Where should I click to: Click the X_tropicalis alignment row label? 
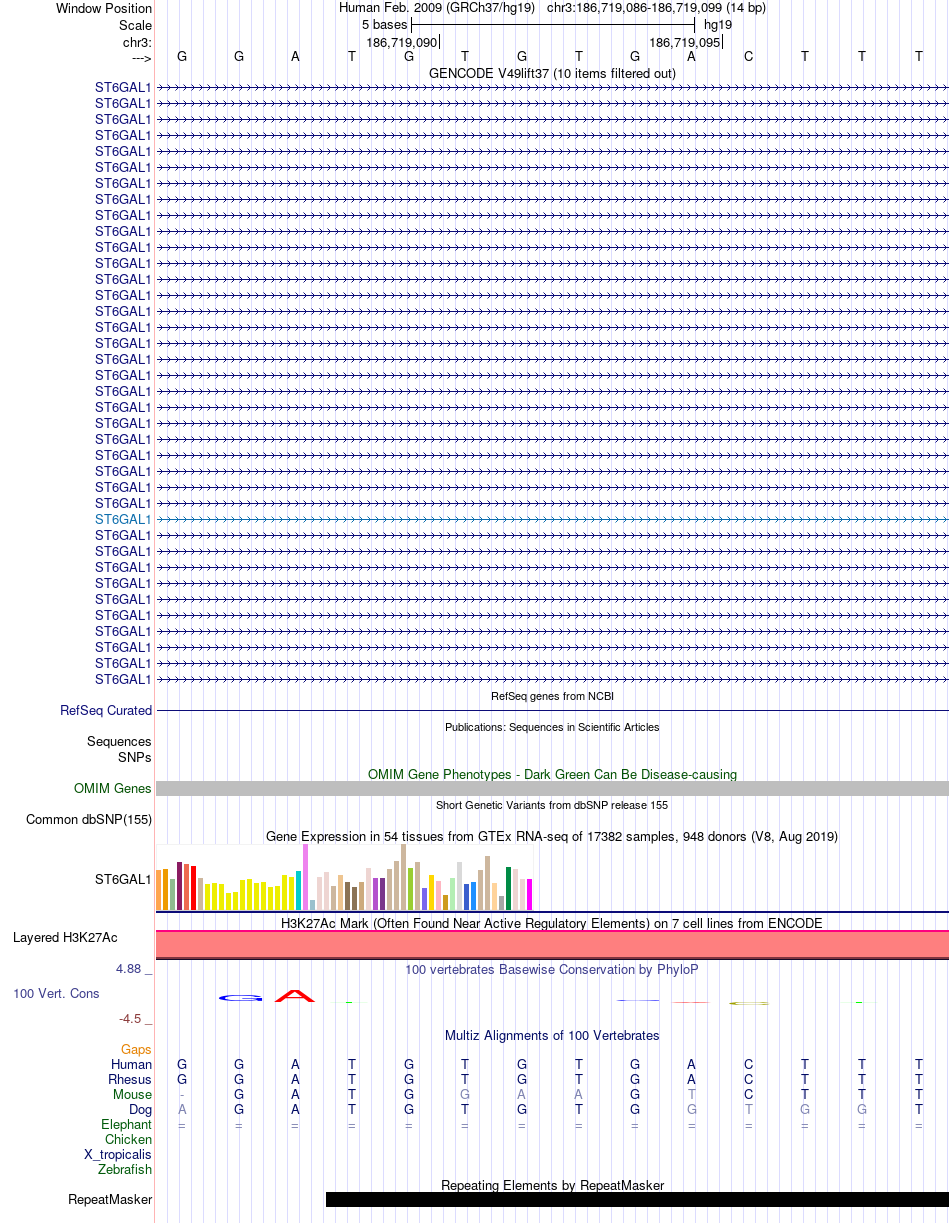118,1155
